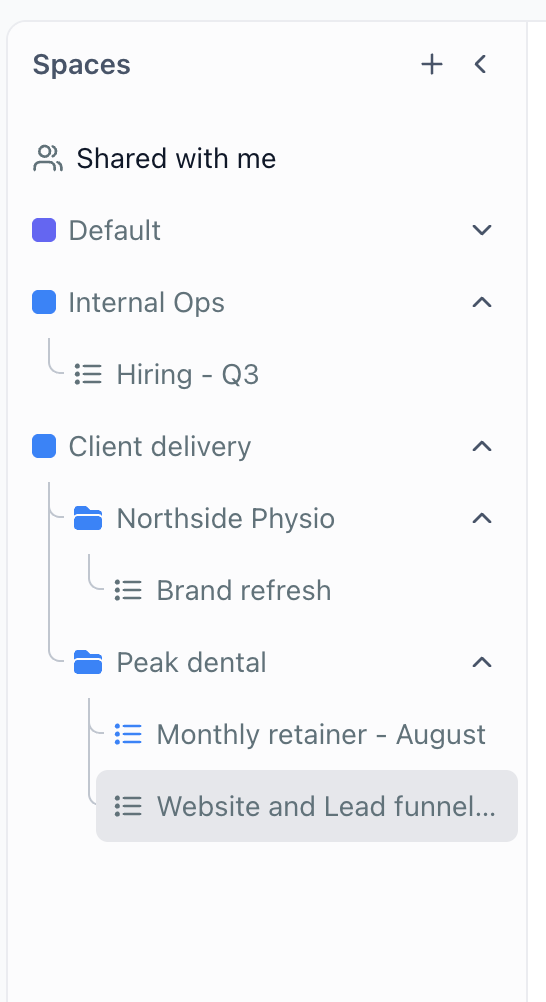Click the plus icon to add a space
The width and height of the screenshot is (546, 1002).
[x=432, y=65]
